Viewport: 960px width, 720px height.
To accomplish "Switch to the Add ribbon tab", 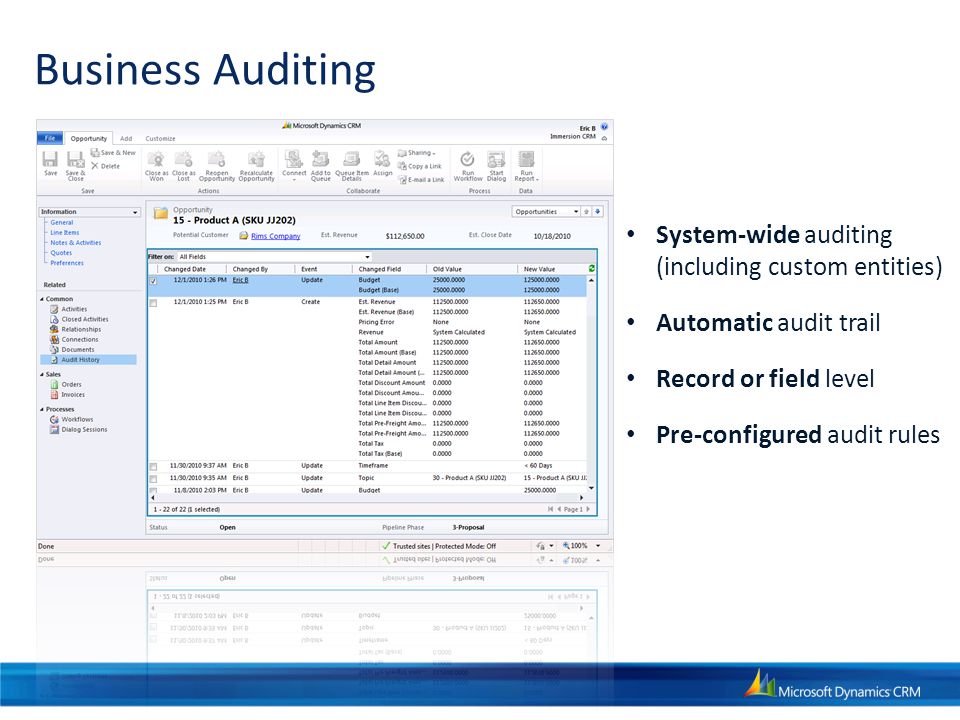I will pos(126,138).
